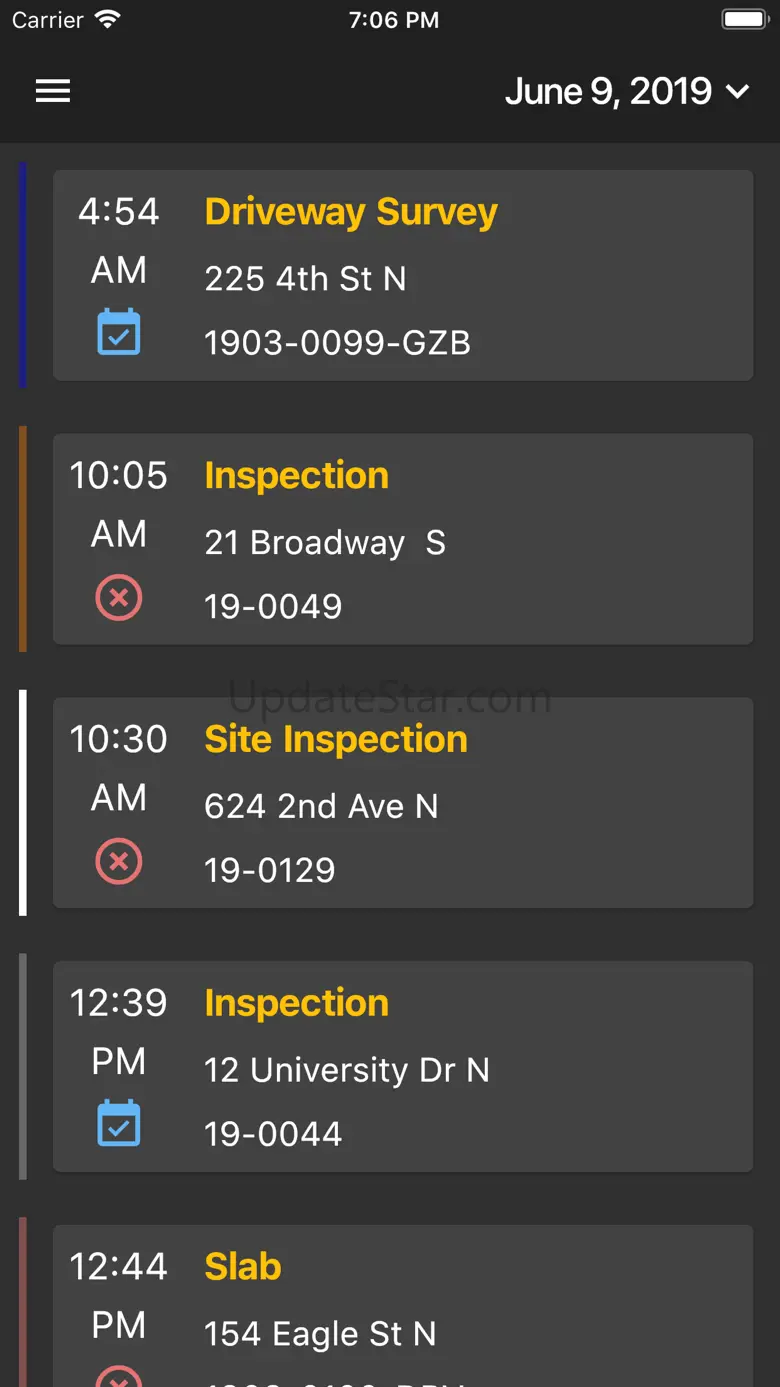Select the Slab appointment title

(x=243, y=1267)
